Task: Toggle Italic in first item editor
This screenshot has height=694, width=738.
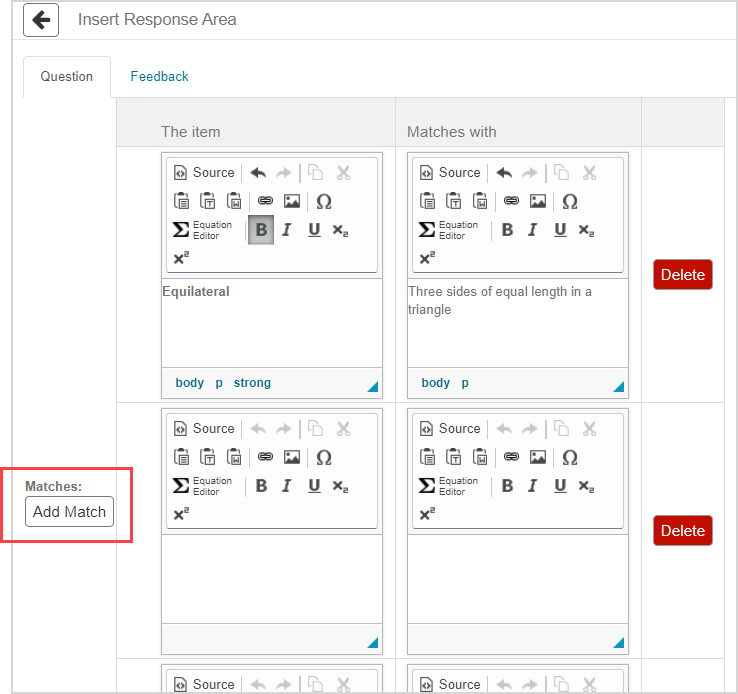Action: (287, 230)
